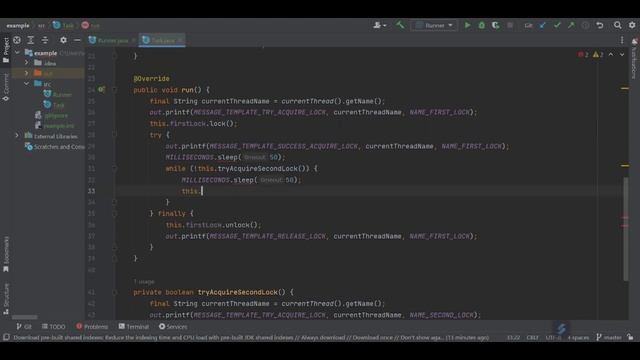Expand External Libraries node
The image size is (640, 360).
tap(17, 136)
